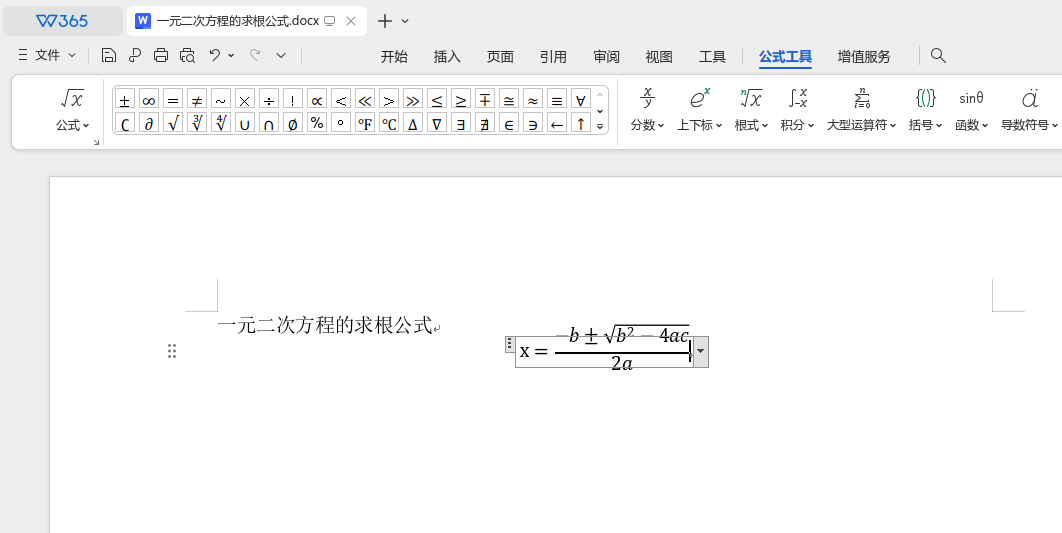Insert the less-than-or-equal ≤ symbol
The width and height of the screenshot is (1062, 533).
tap(437, 100)
